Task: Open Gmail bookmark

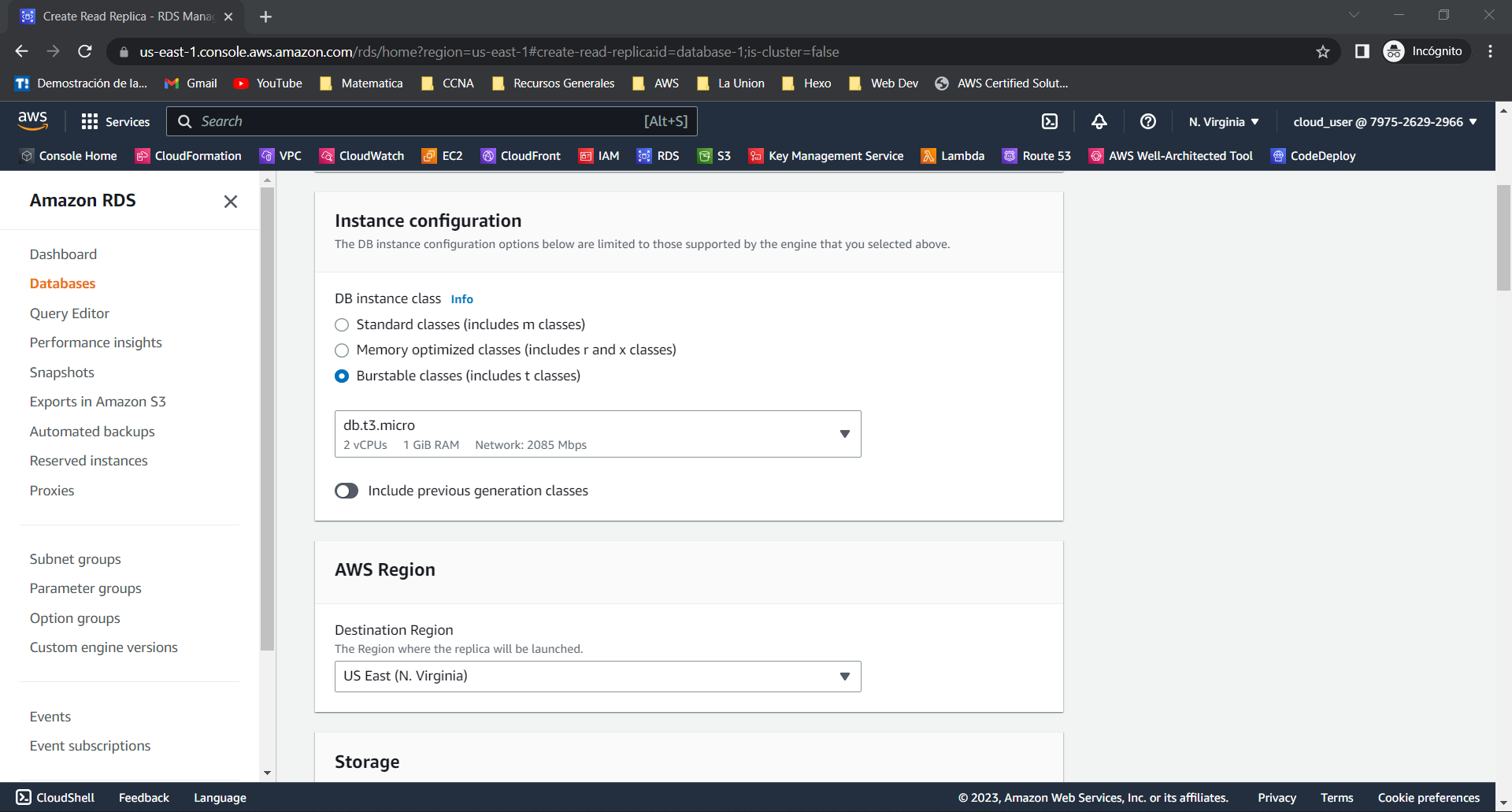Action: [191, 83]
